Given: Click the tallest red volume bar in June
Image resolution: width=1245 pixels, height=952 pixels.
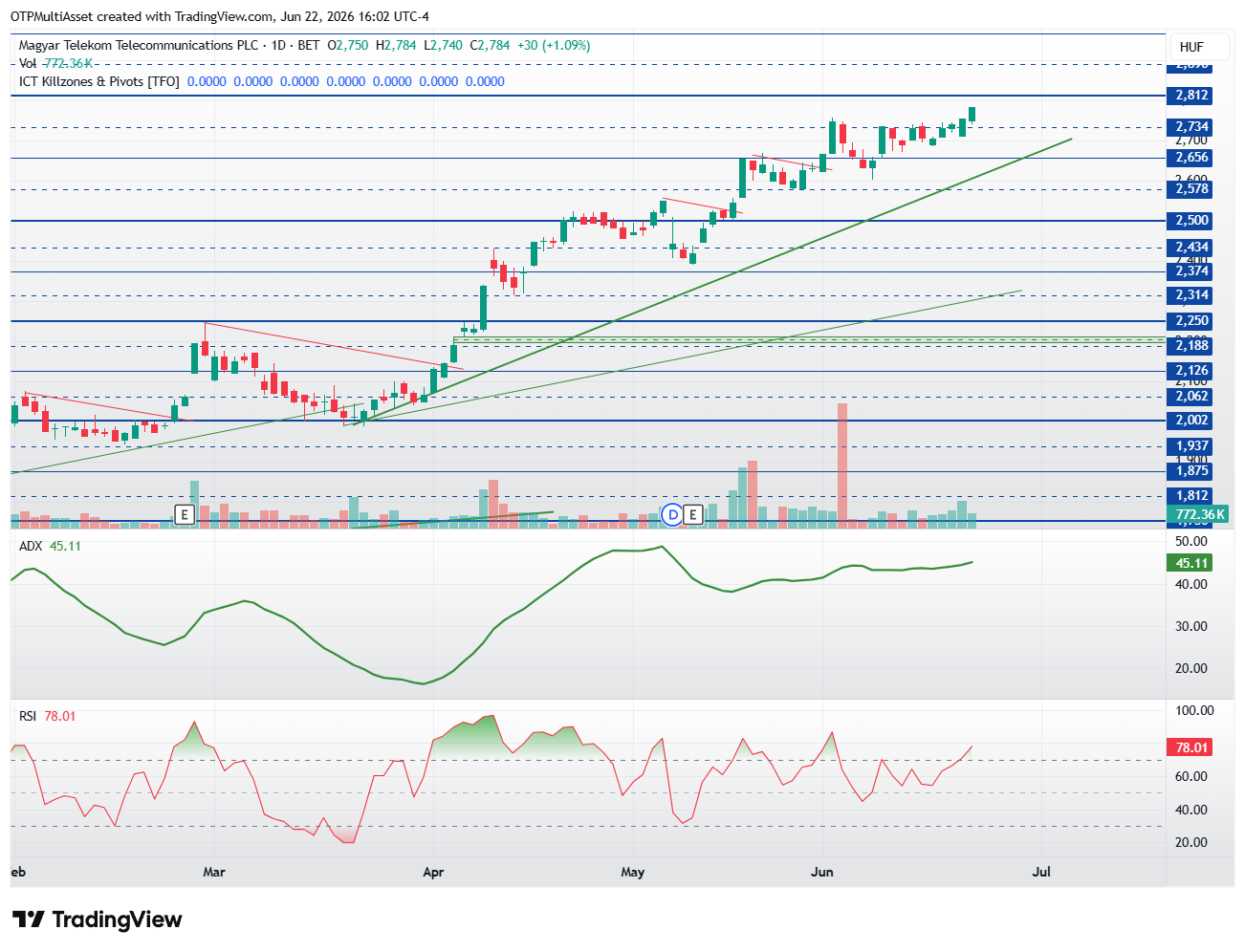Looking at the screenshot, I should [x=842, y=463].
